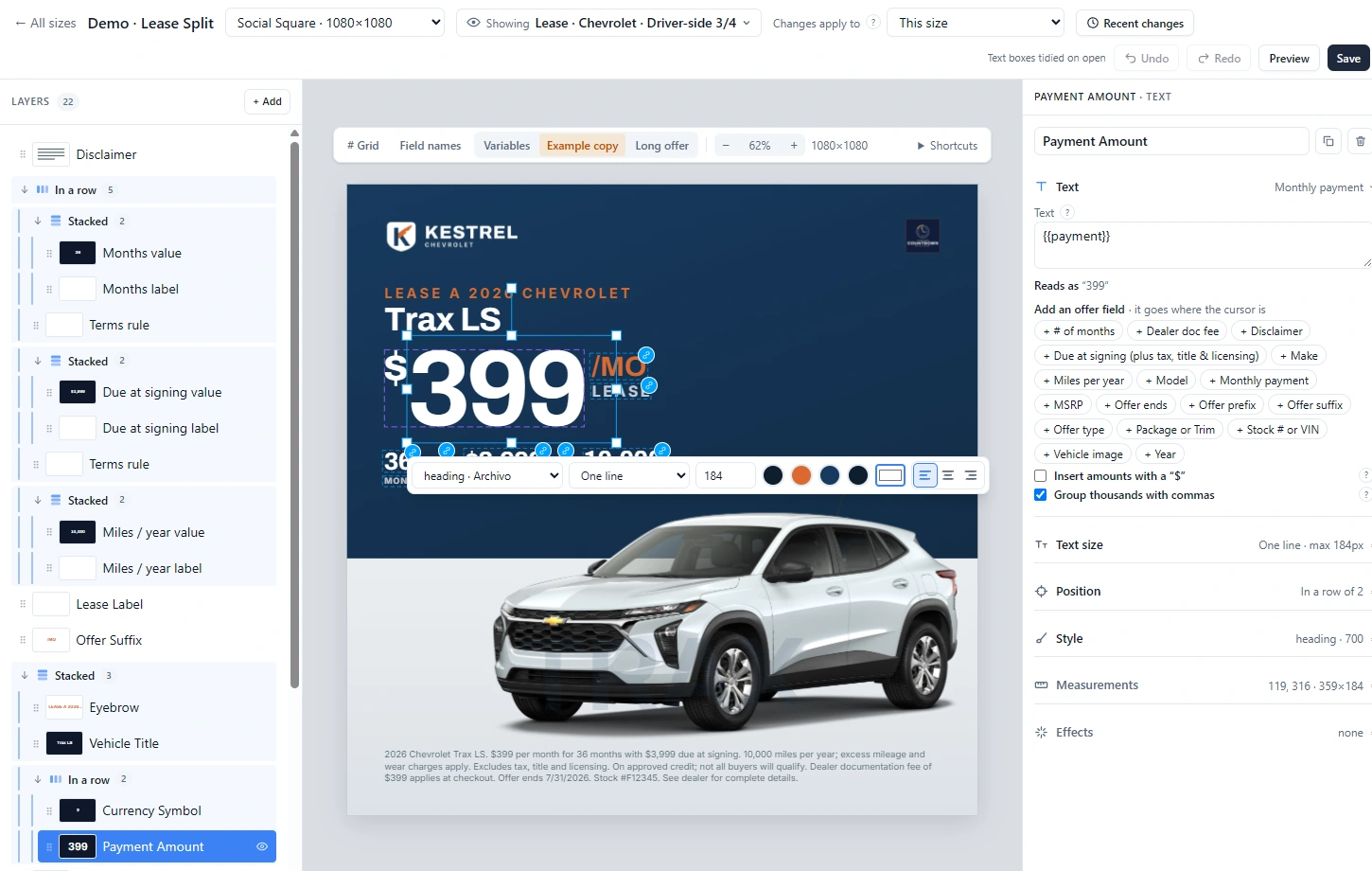
Task: Open the 'This size' dropdown
Action: click(976, 23)
